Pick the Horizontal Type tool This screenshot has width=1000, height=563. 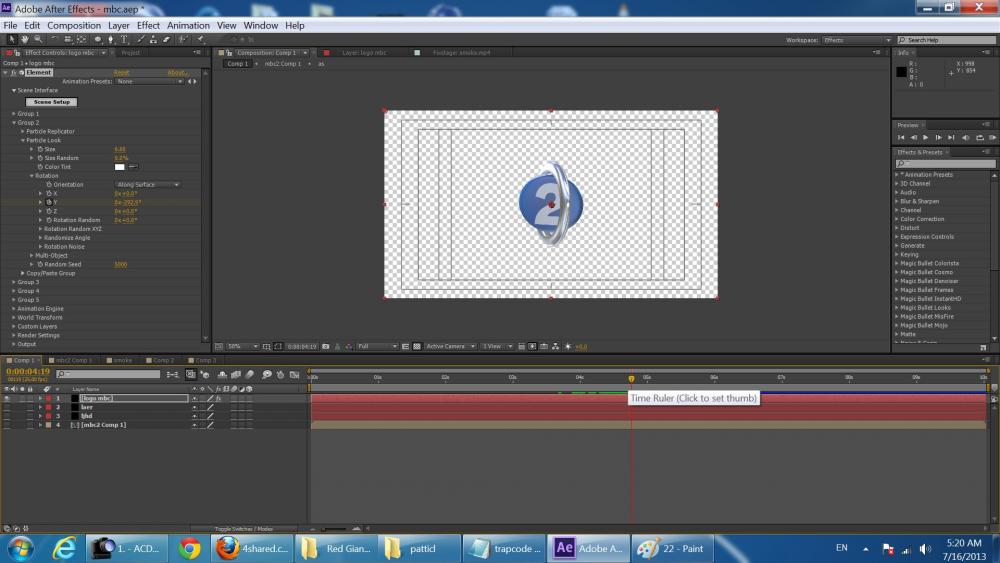click(124, 40)
